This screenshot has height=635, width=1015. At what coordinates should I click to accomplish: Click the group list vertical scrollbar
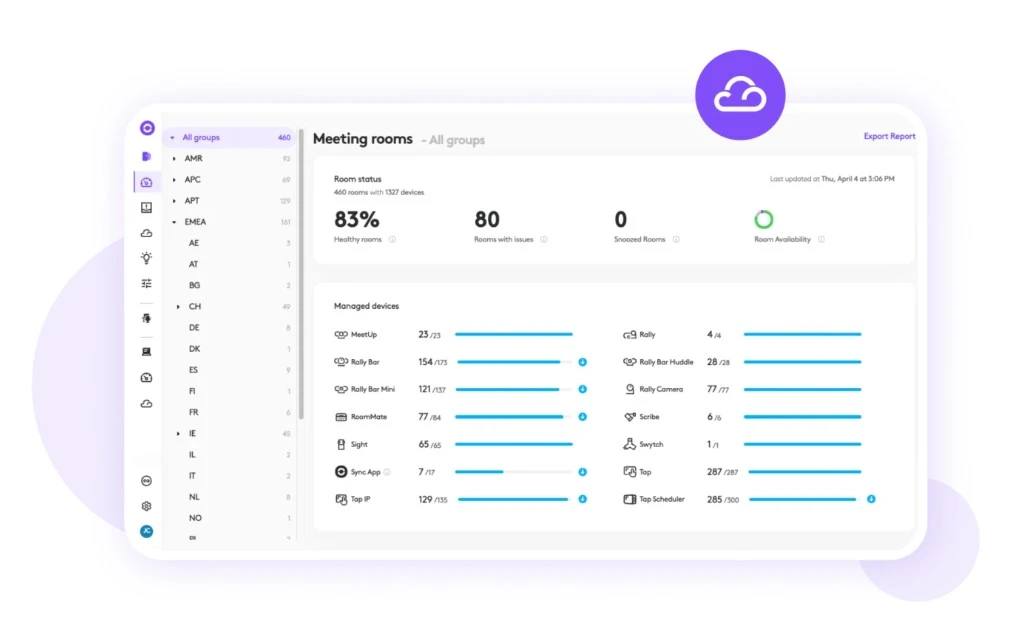coord(301,274)
